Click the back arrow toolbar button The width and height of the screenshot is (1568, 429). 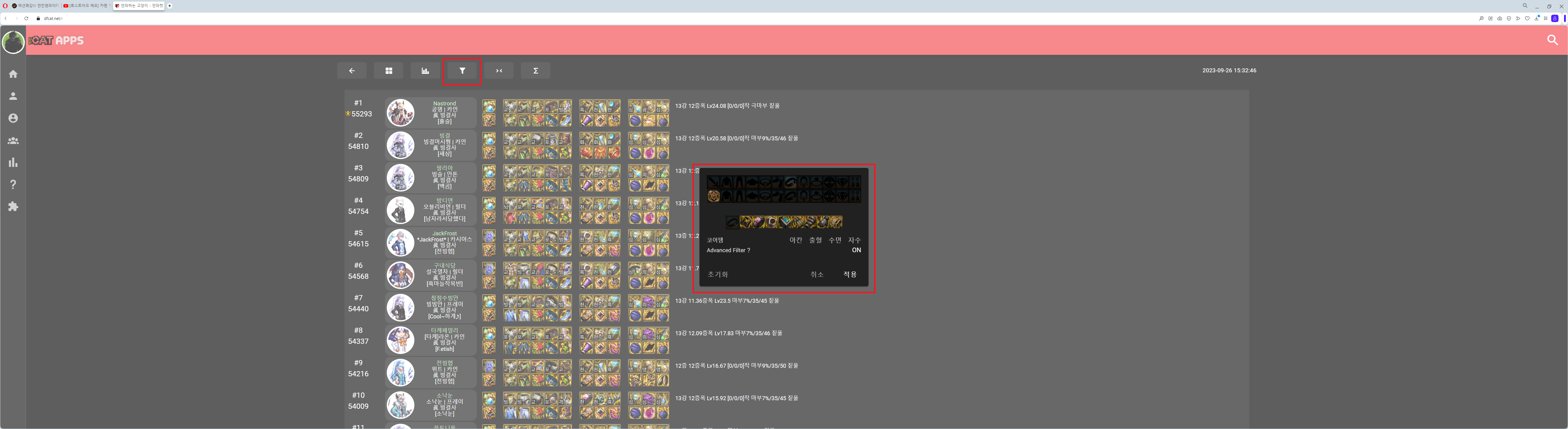coord(351,71)
